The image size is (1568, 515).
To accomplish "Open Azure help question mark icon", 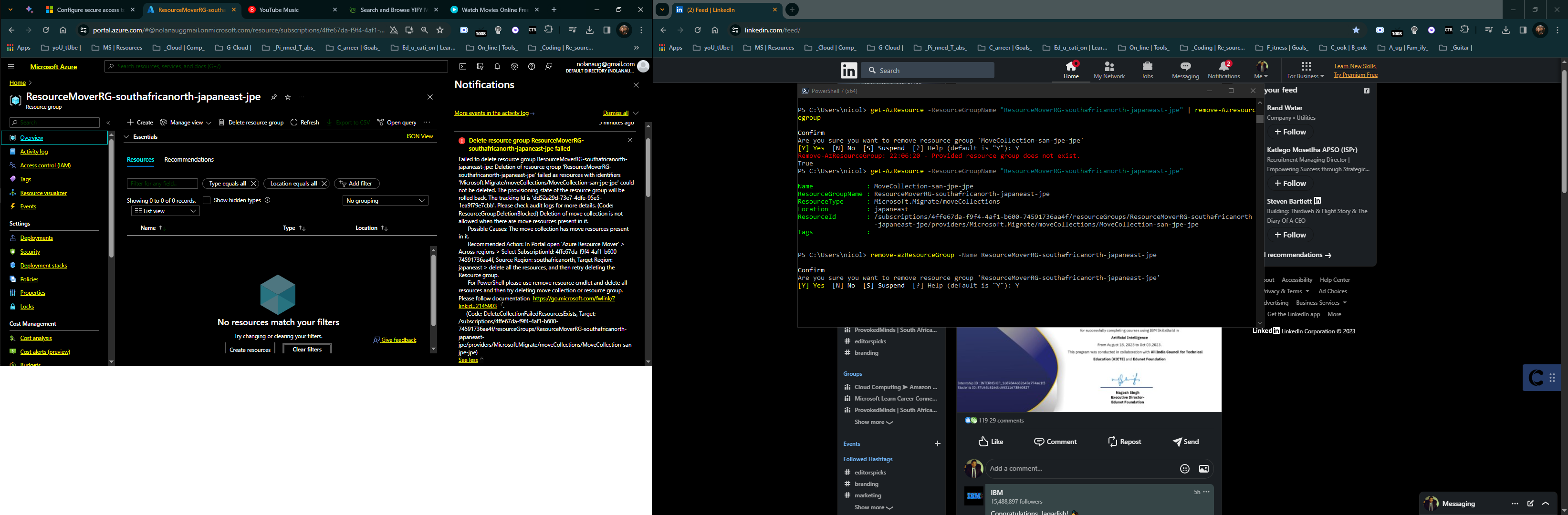I will click(532, 66).
